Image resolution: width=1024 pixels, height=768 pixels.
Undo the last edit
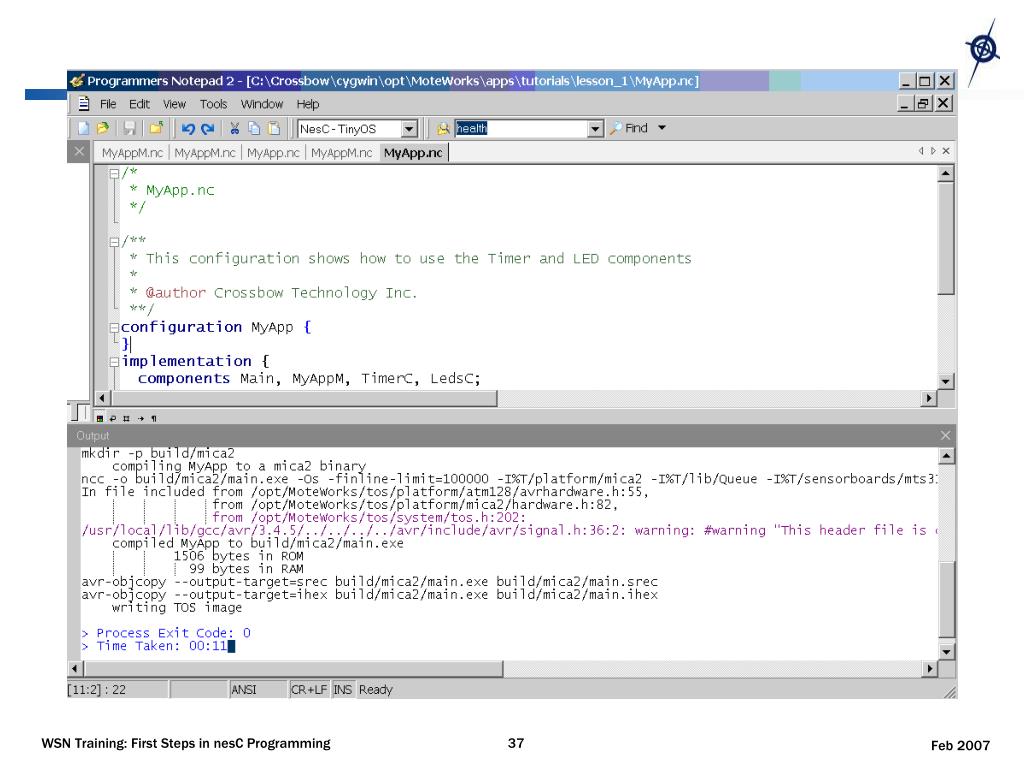point(188,129)
